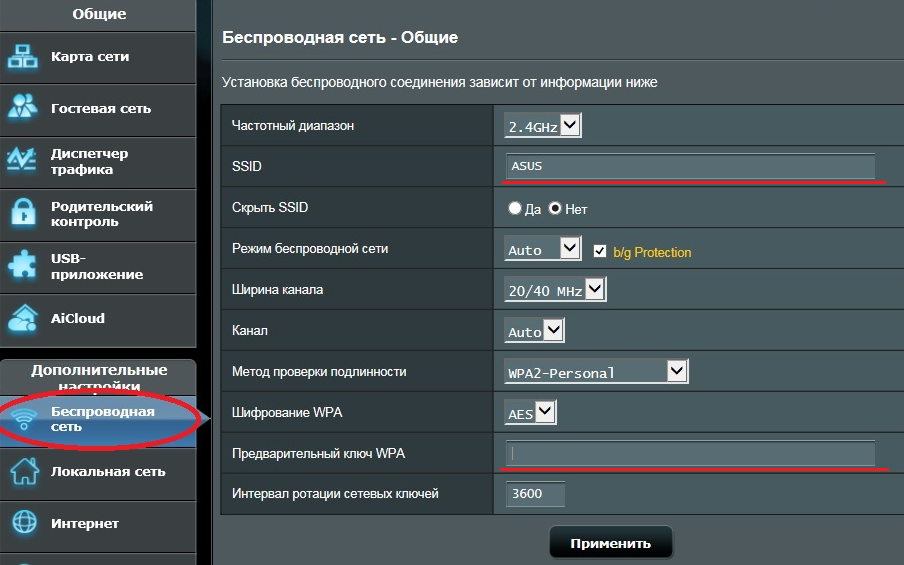Click the SSID field containing ASUS

(690, 166)
